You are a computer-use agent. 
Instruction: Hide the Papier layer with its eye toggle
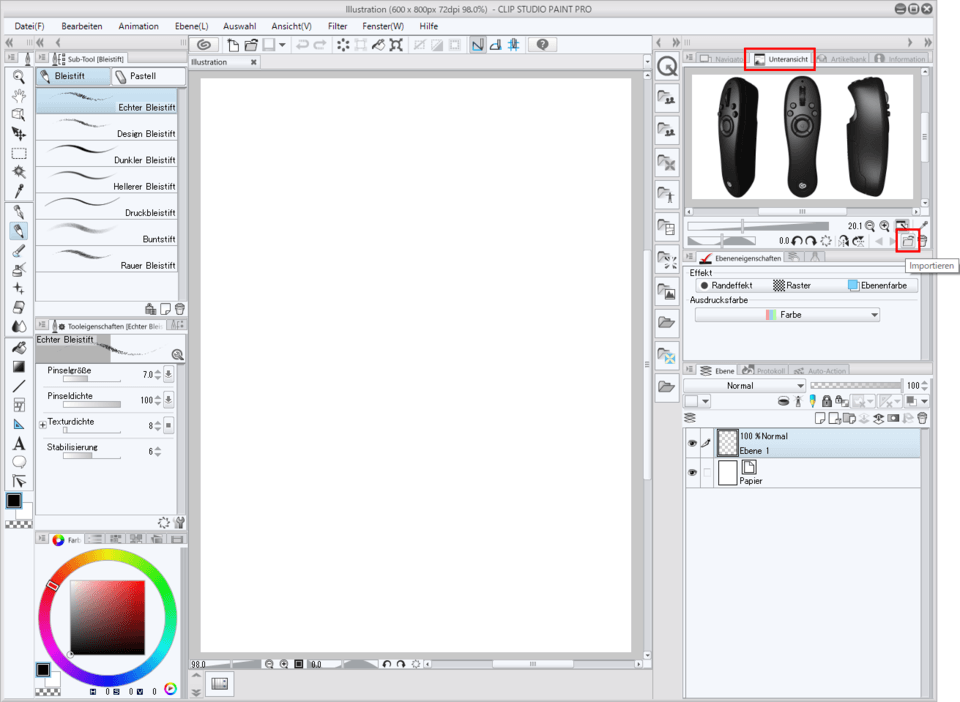(691, 472)
